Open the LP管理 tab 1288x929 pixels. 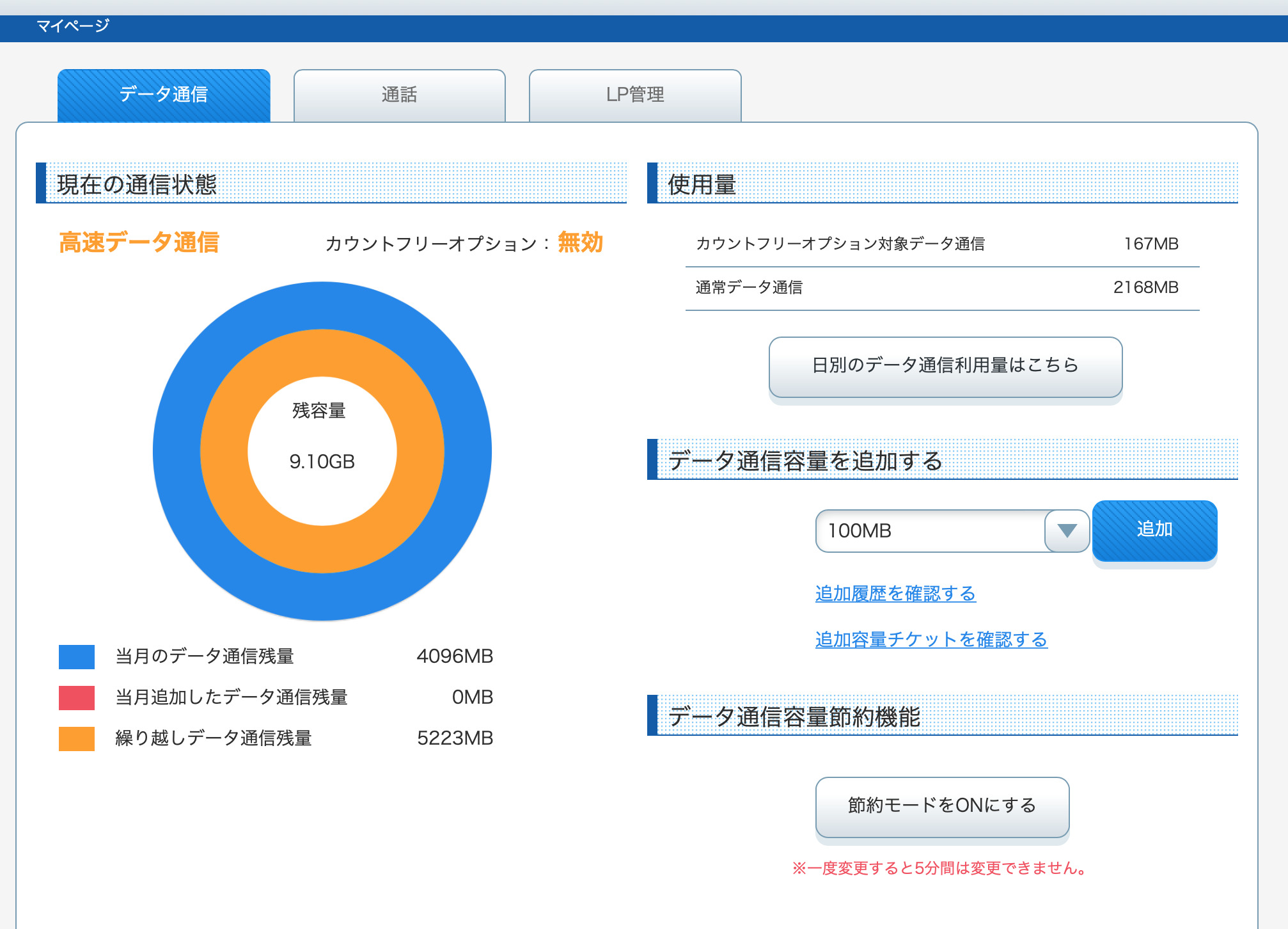click(x=634, y=95)
